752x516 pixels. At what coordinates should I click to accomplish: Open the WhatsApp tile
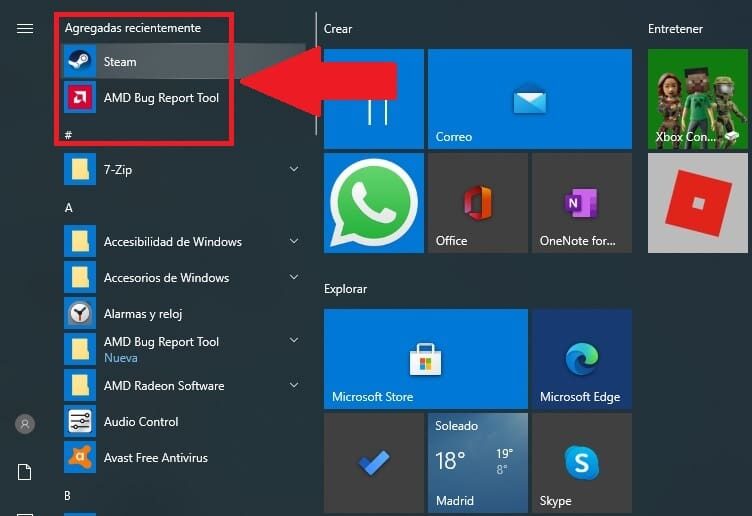pyautogui.click(x=374, y=203)
